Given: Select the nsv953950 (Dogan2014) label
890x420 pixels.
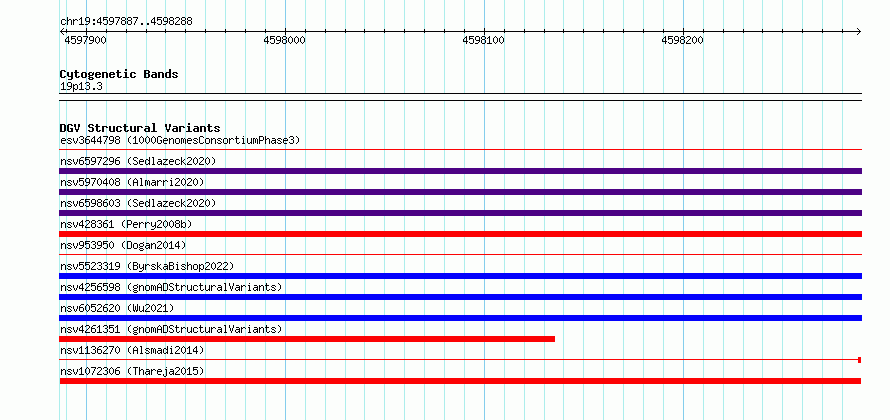Looking at the screenshot, I should 123,245.
